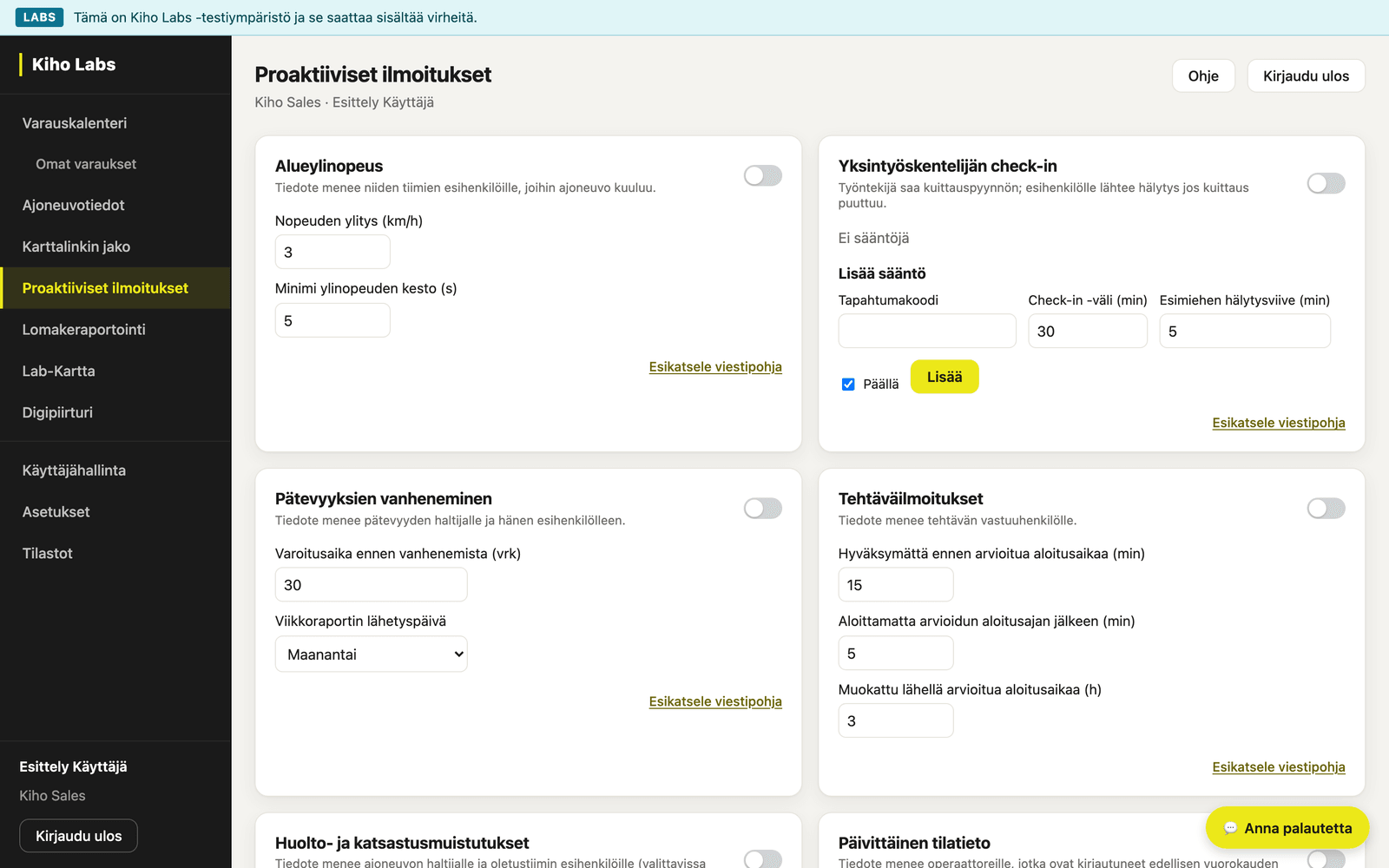This screenshot has height=868, width=1389.
Task: Open the Viikkoraportin lähetyspäivä dropdown
Action: click(372, 654)
